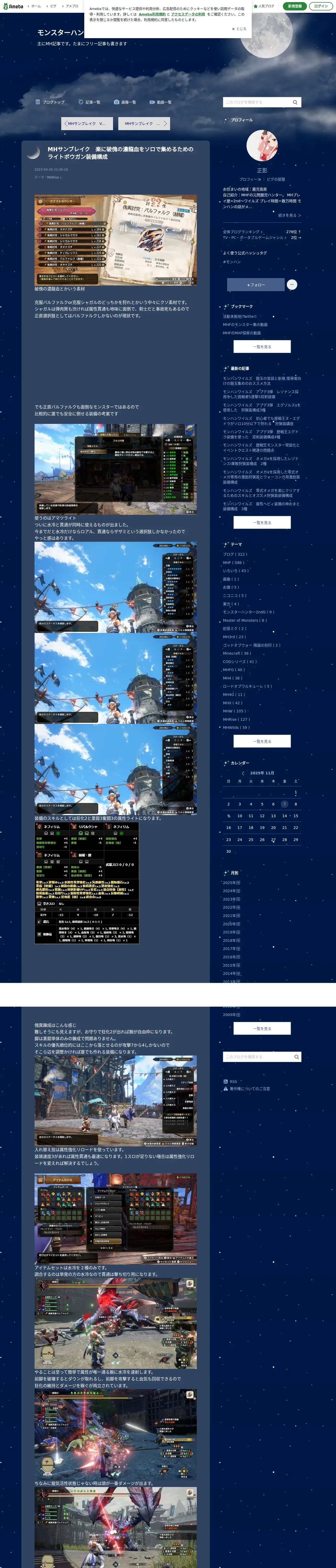Open the 記事一覧 menu item
Image resolution: width=336 pixels, height=1568 pixels.
coord(90,102)
